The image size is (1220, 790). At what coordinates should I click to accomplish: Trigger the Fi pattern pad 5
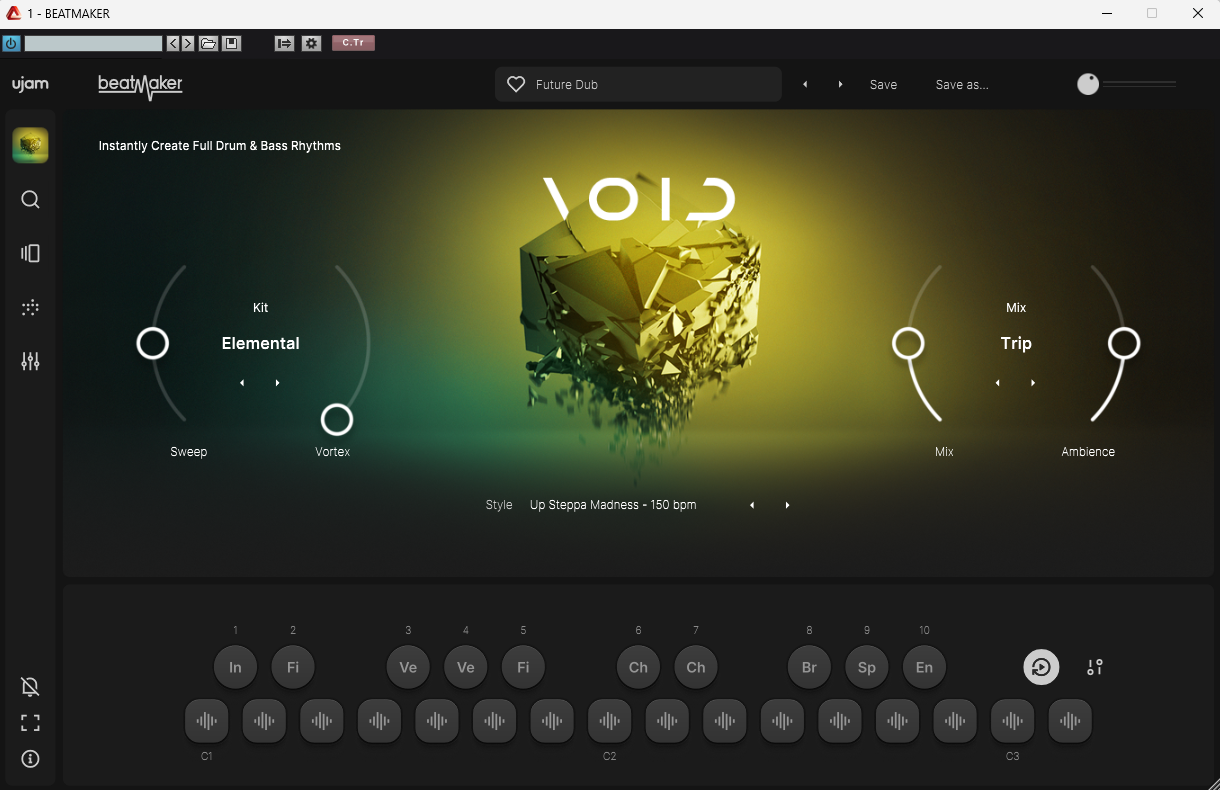click(x=523, y=667)
